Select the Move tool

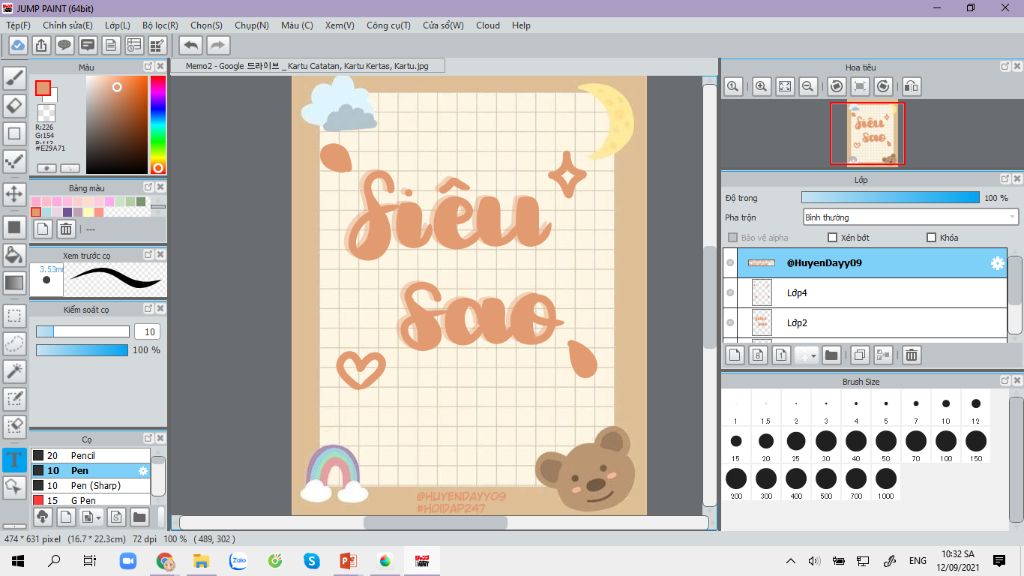click(14, 194)
